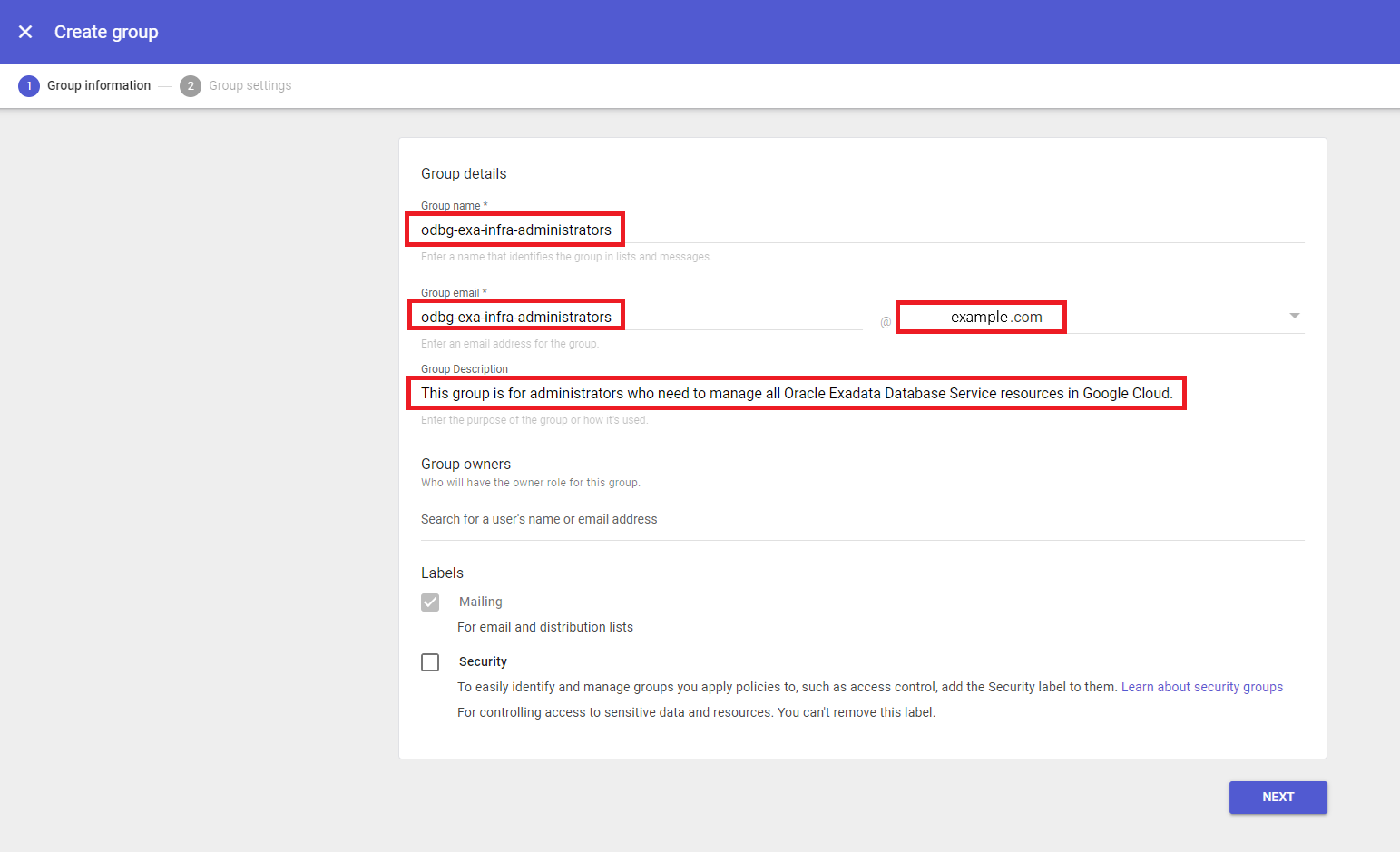The height and width of the screenshot is (852, 1400).
Task: Click the step 1 numbered circle icon
Action: pyautogui.click(x=28, y=85)
